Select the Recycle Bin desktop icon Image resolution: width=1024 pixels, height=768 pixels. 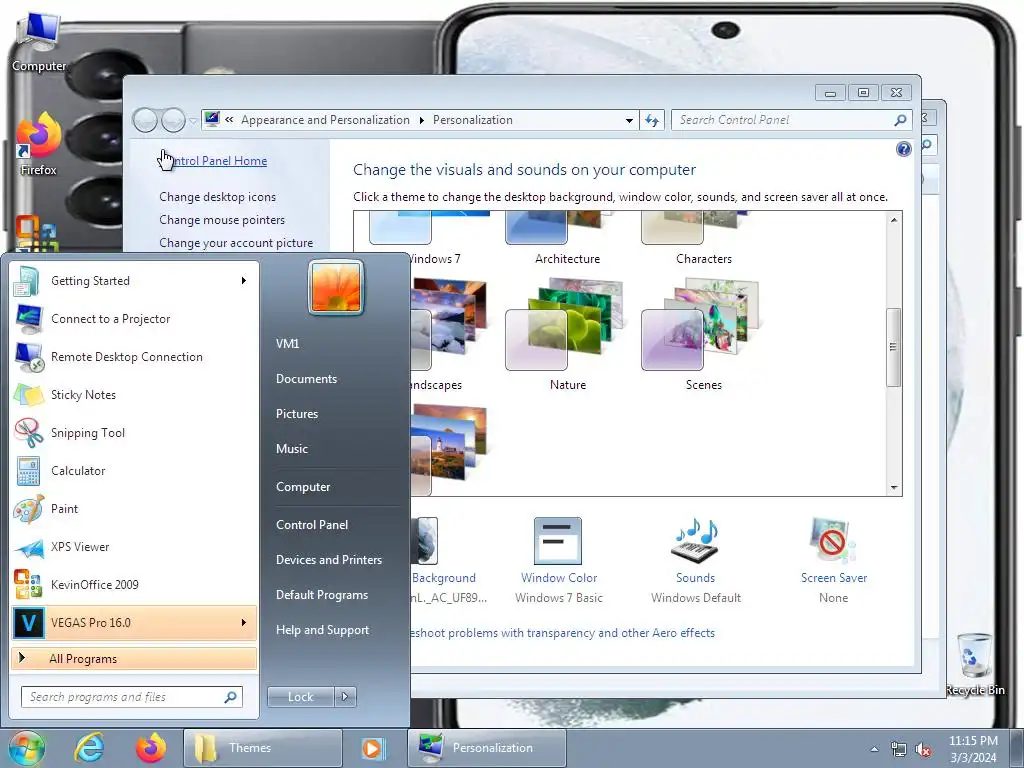(x=975, y=664)
